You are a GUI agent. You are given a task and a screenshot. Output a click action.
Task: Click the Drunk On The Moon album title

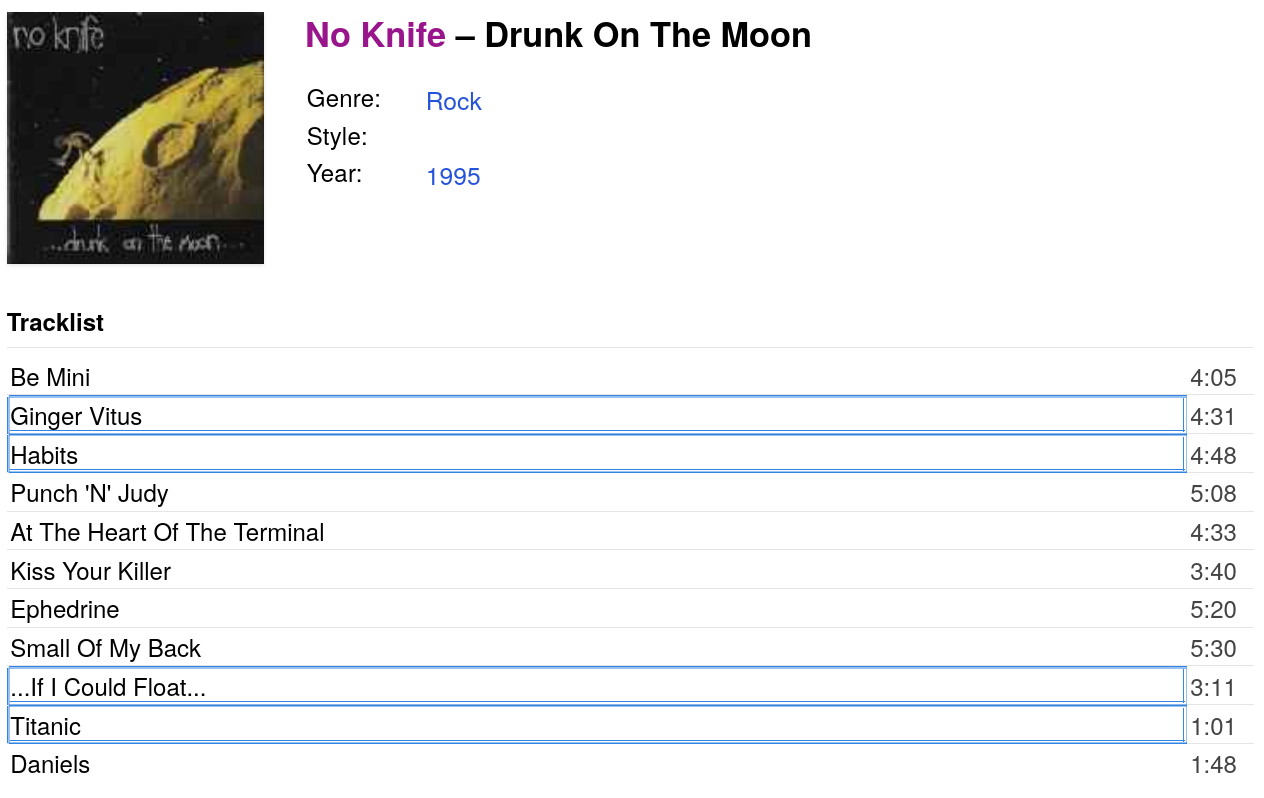point(647,35)
